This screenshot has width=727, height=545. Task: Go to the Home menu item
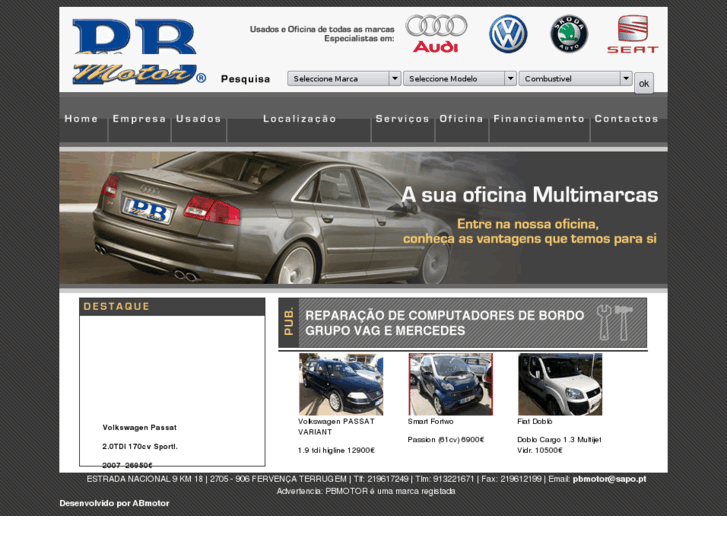pos(82,119)
